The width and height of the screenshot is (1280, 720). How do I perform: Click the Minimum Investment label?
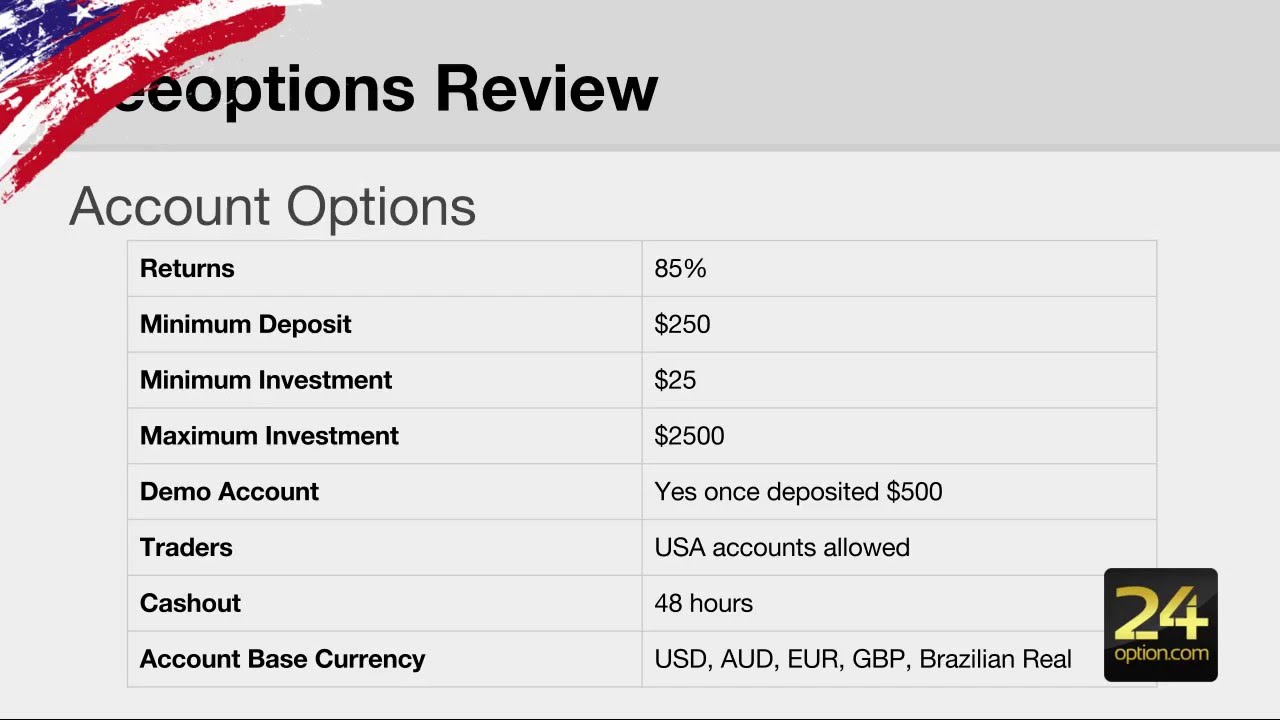pos(266,381)
